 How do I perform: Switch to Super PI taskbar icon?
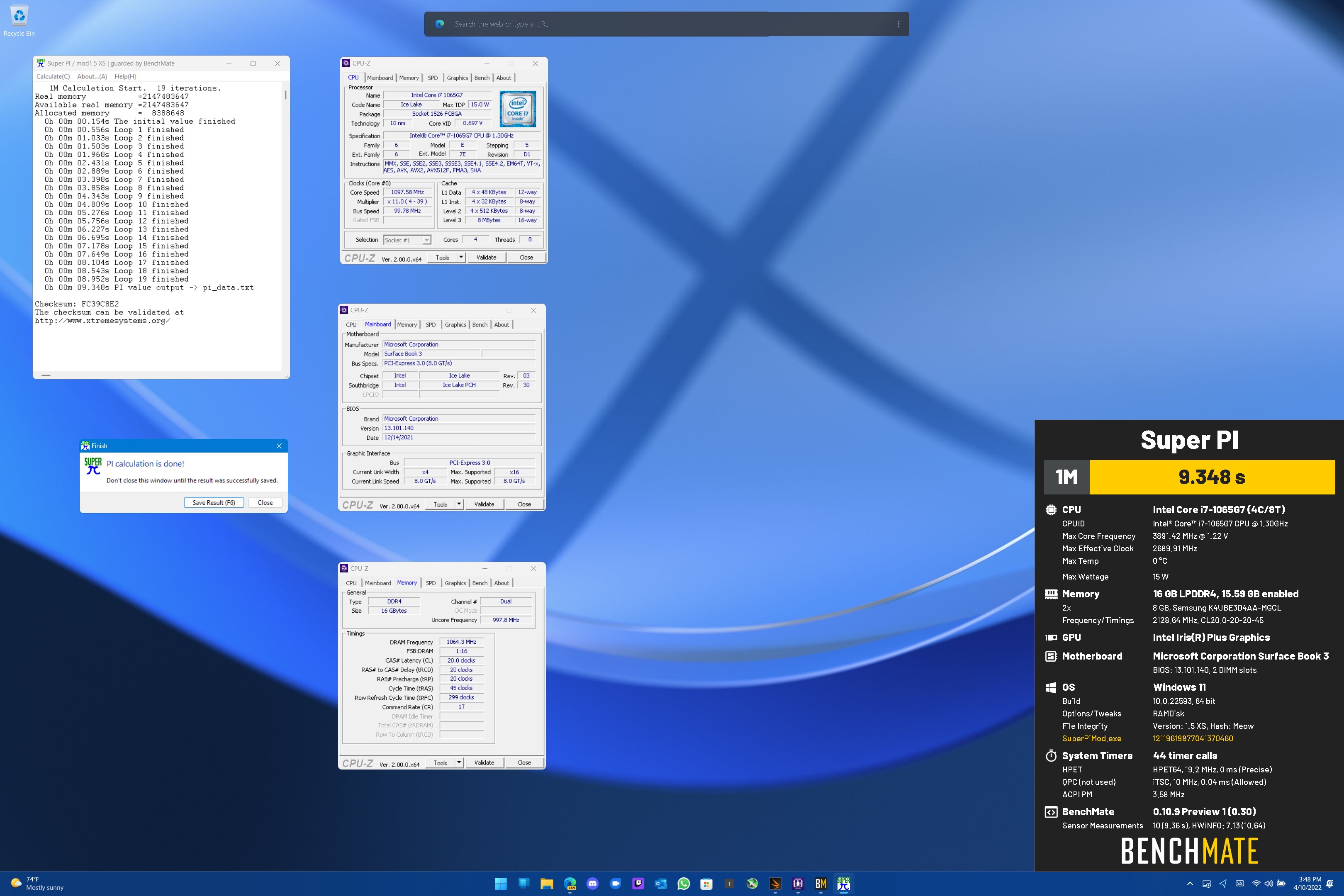pyautogui.click(x=843, y=884)
